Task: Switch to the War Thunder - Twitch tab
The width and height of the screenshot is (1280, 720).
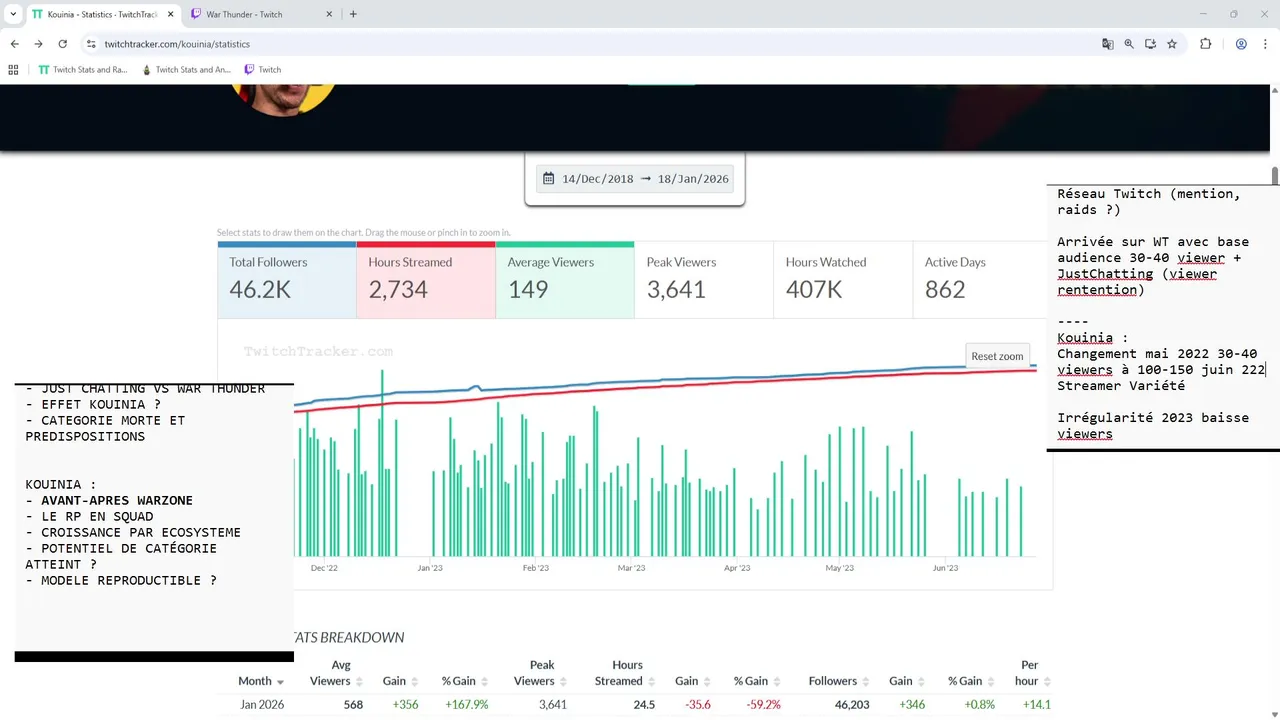Action: tap(263, 14)
